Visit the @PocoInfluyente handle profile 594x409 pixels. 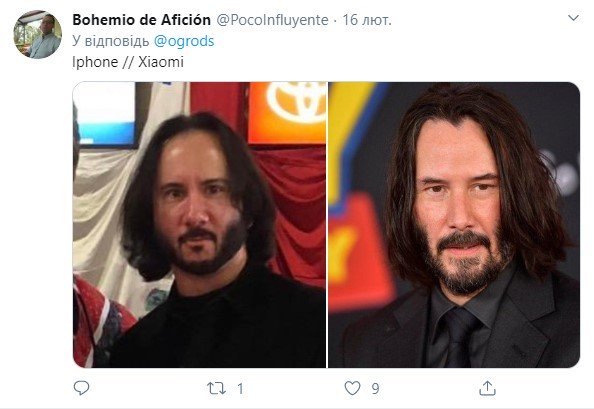[272, 20]
